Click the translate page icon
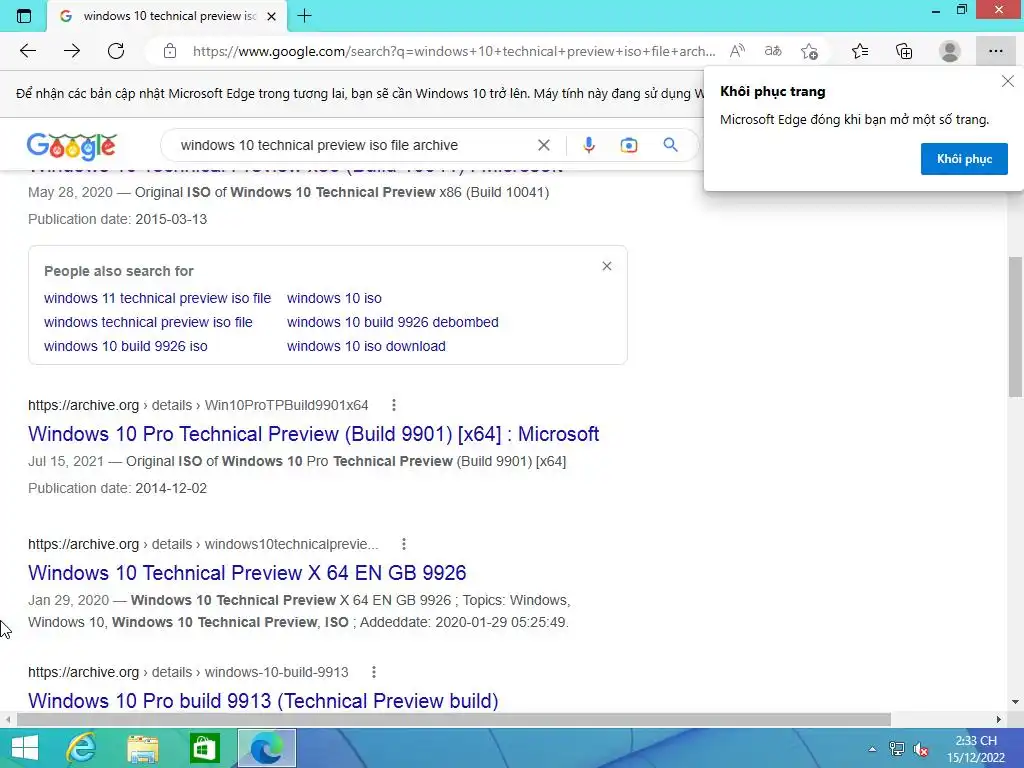The height and width of the screenshot is (768, 1024). pos(773,51)
